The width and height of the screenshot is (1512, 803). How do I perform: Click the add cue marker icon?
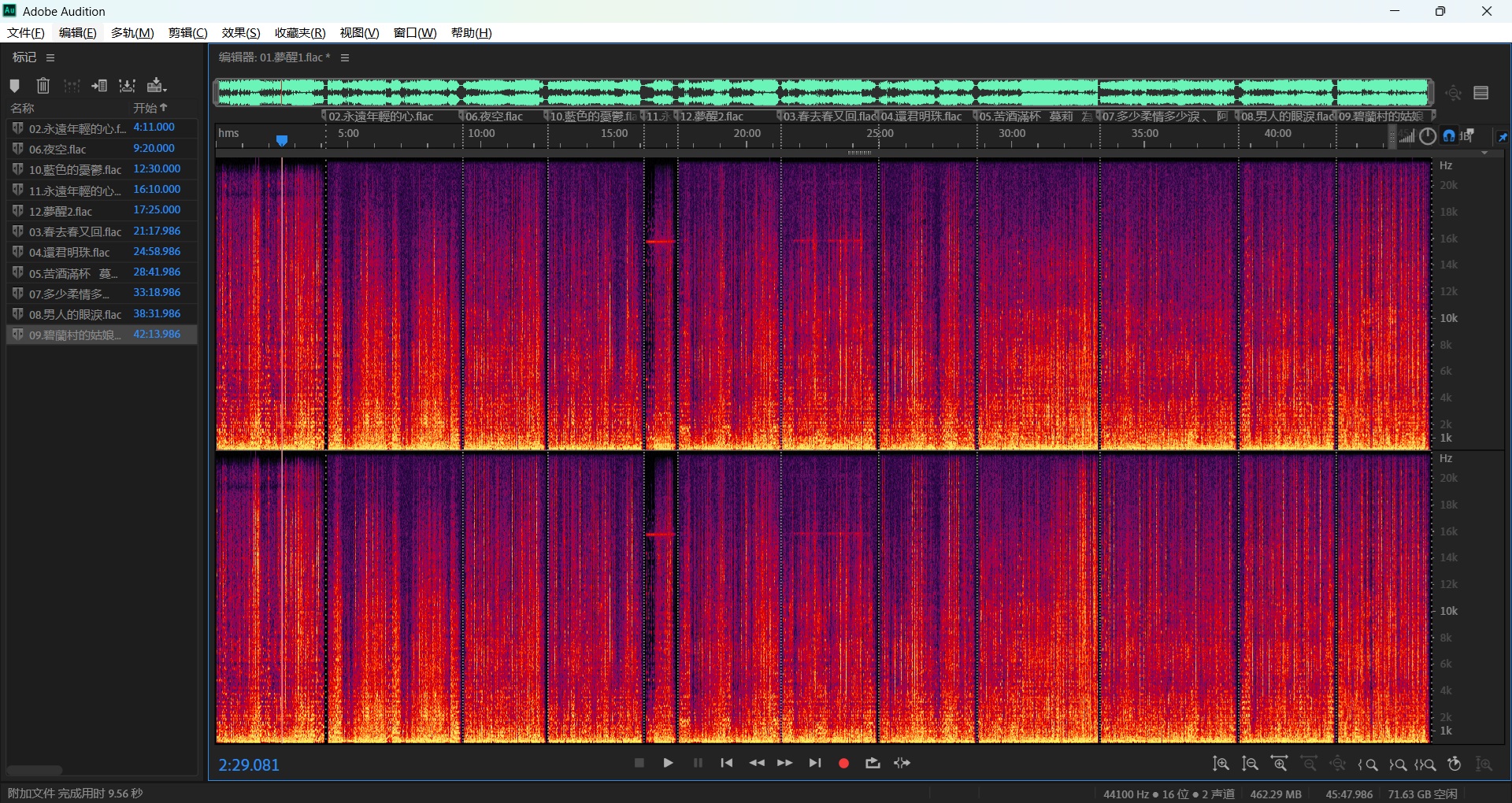point(15,86)
